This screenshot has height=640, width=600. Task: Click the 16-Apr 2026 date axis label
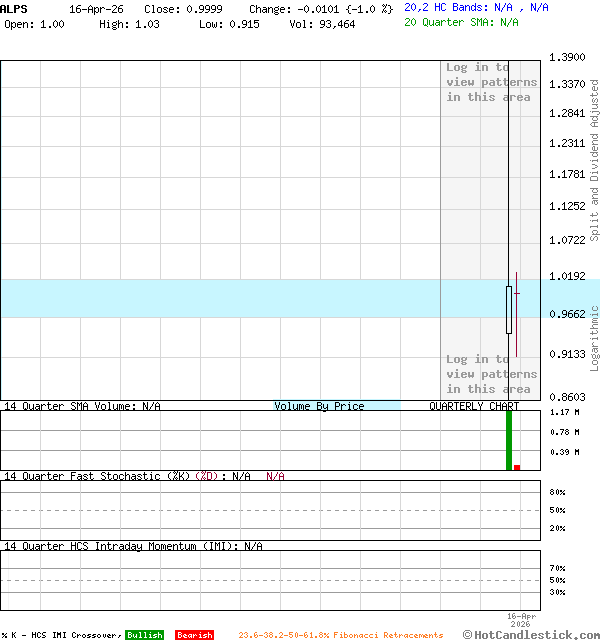[x=522, y=620]
